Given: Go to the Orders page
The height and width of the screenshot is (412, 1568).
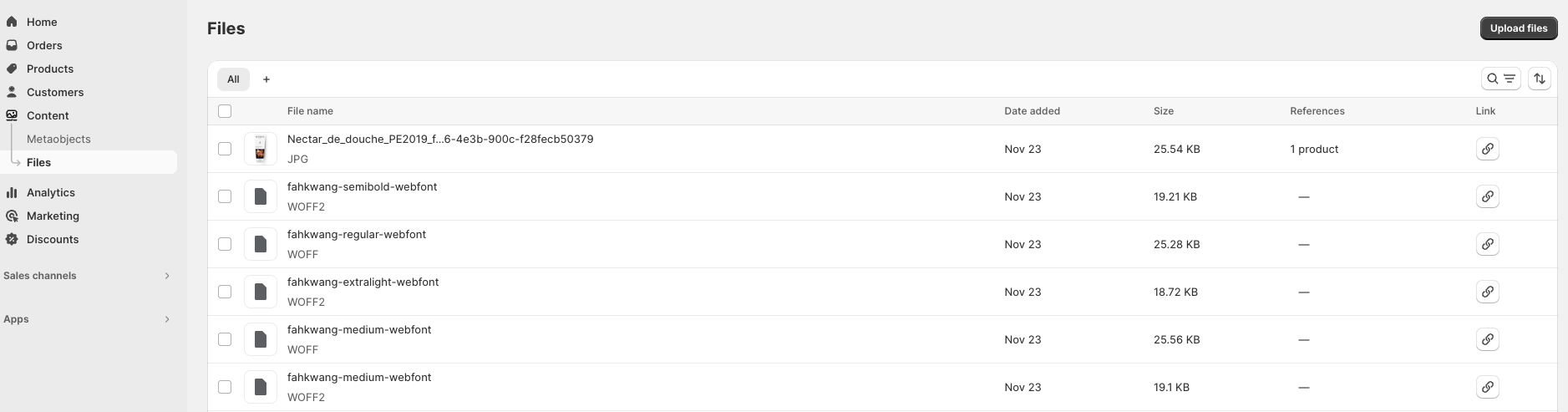Looking at the screenshot, I should click(44, 45).
